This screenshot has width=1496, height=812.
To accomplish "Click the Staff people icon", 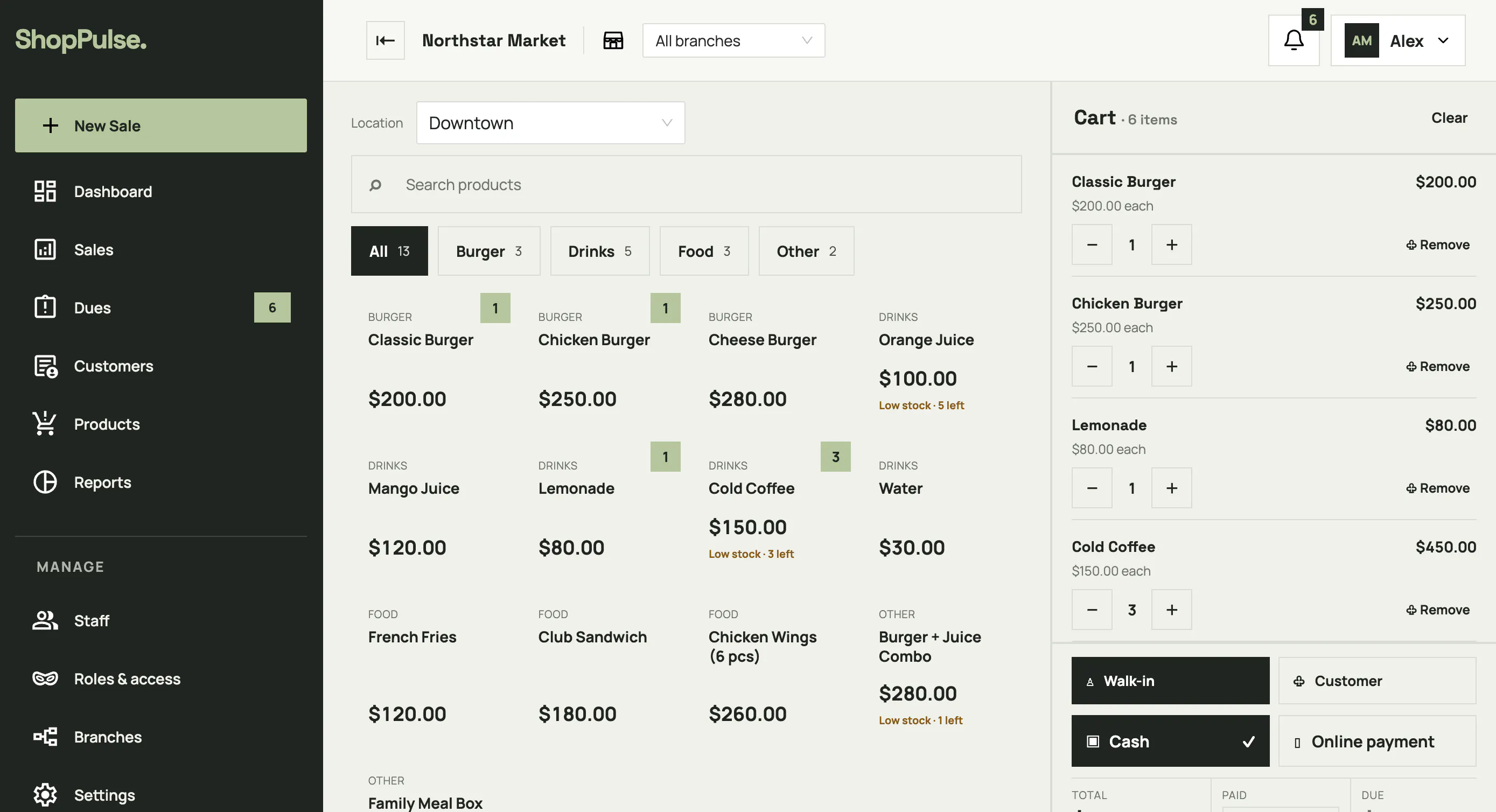I will coord(45,620).
